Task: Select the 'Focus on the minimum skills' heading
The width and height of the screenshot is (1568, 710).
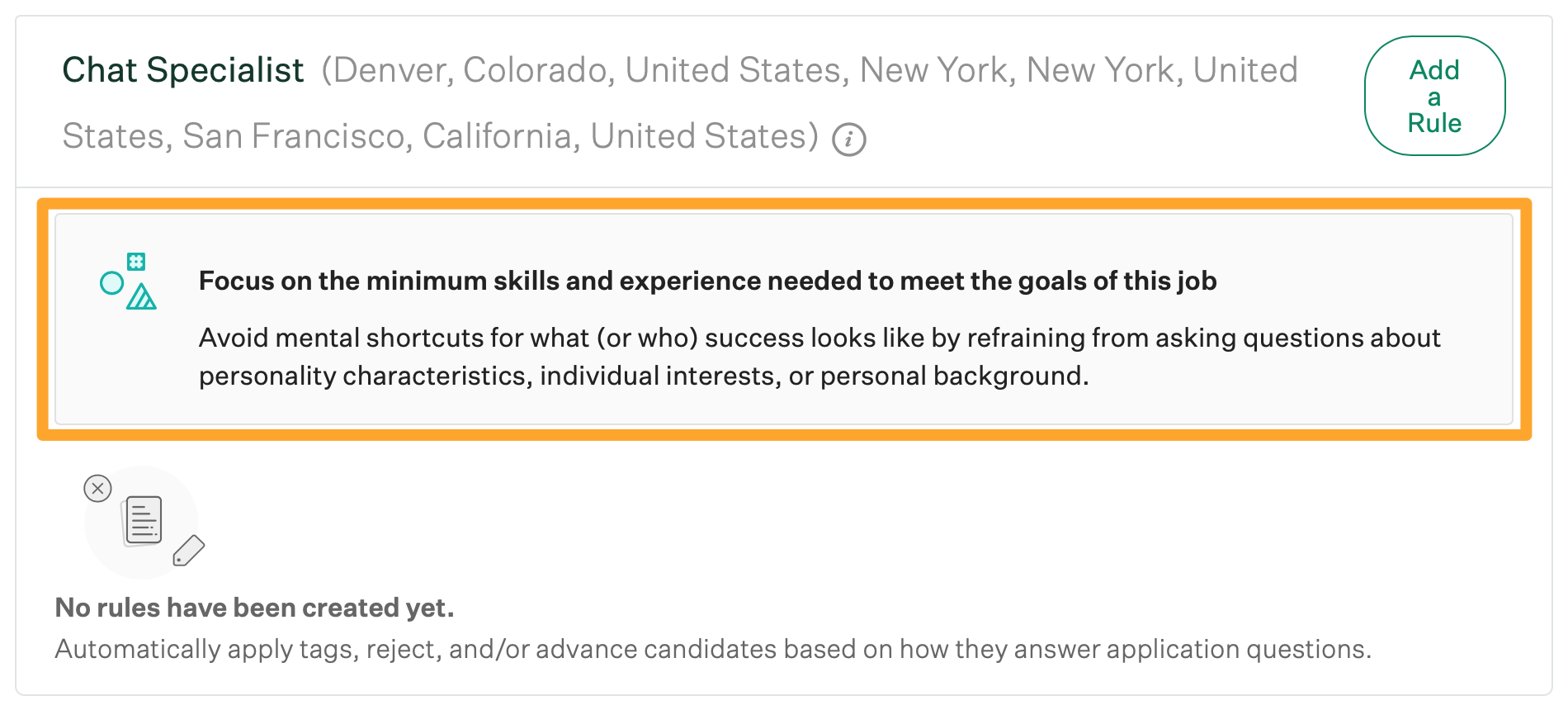Action: [x=707, y=281]
